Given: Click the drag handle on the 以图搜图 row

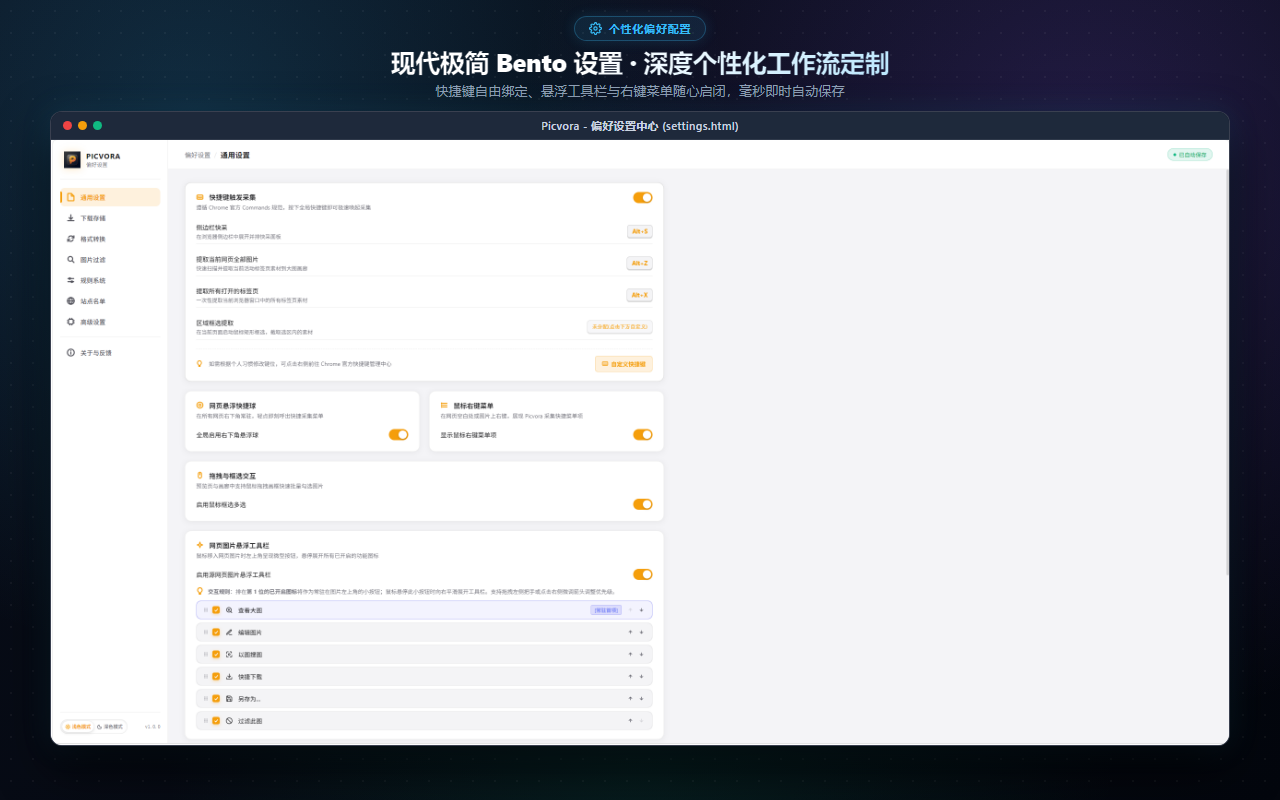Looking at the screenshot, I should pos(206,654).
